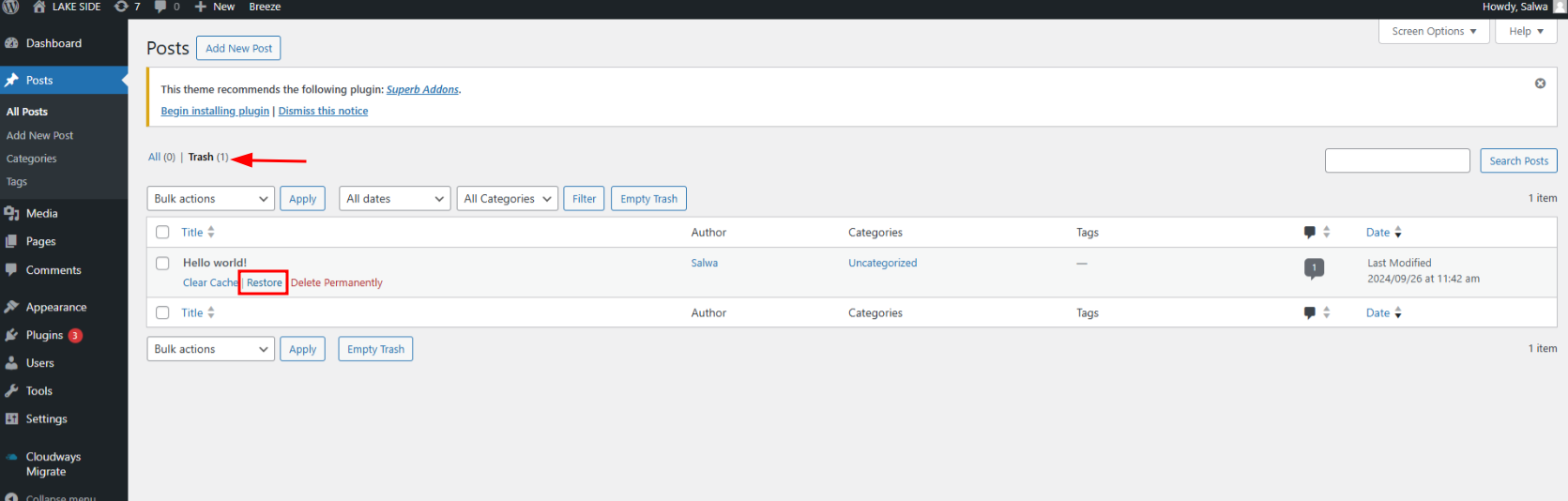Open Media from the sidebar
The height and width of the screenshot is (501, 1568).
point(41,213)
